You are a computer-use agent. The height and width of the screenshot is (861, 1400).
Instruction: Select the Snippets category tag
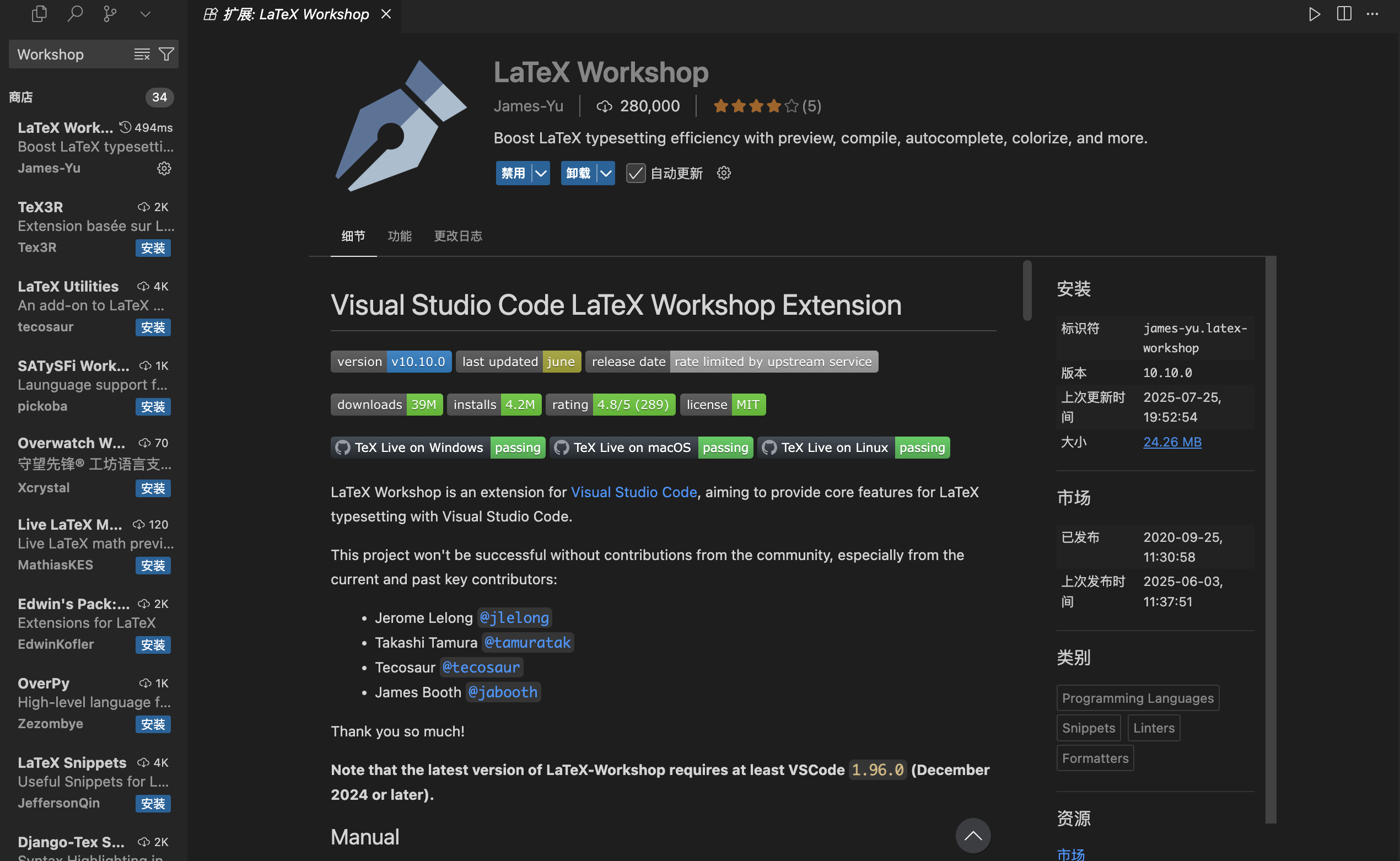1089,728
